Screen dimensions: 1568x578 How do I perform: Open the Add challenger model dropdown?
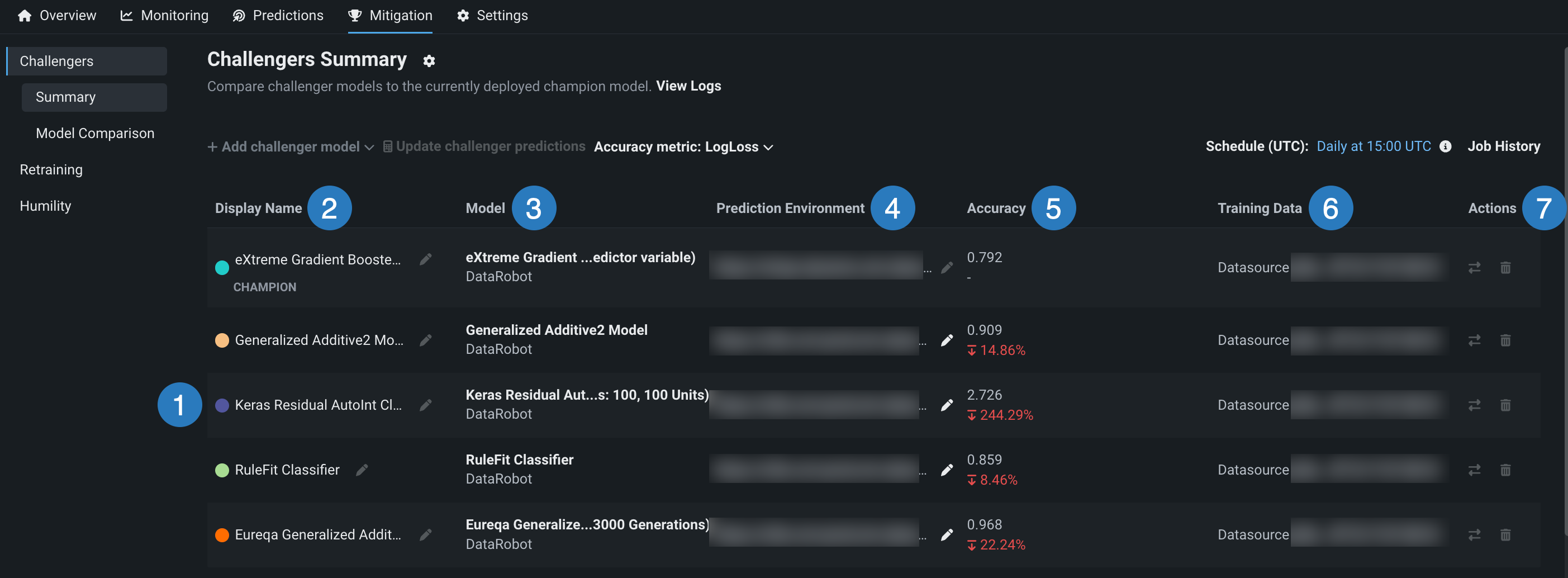tap(291, 147)
